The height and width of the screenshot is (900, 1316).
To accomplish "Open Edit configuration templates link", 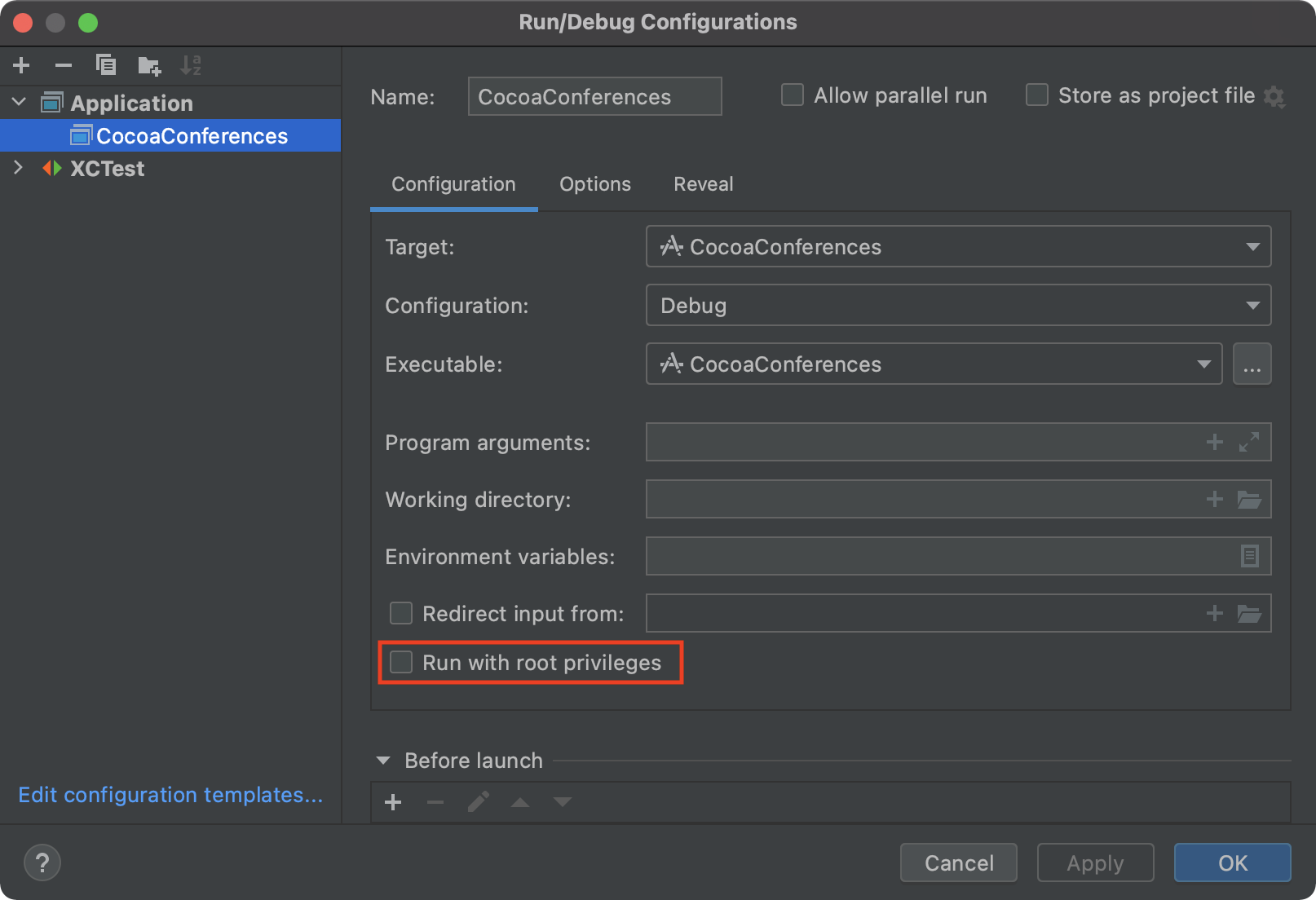I will 170,795.
